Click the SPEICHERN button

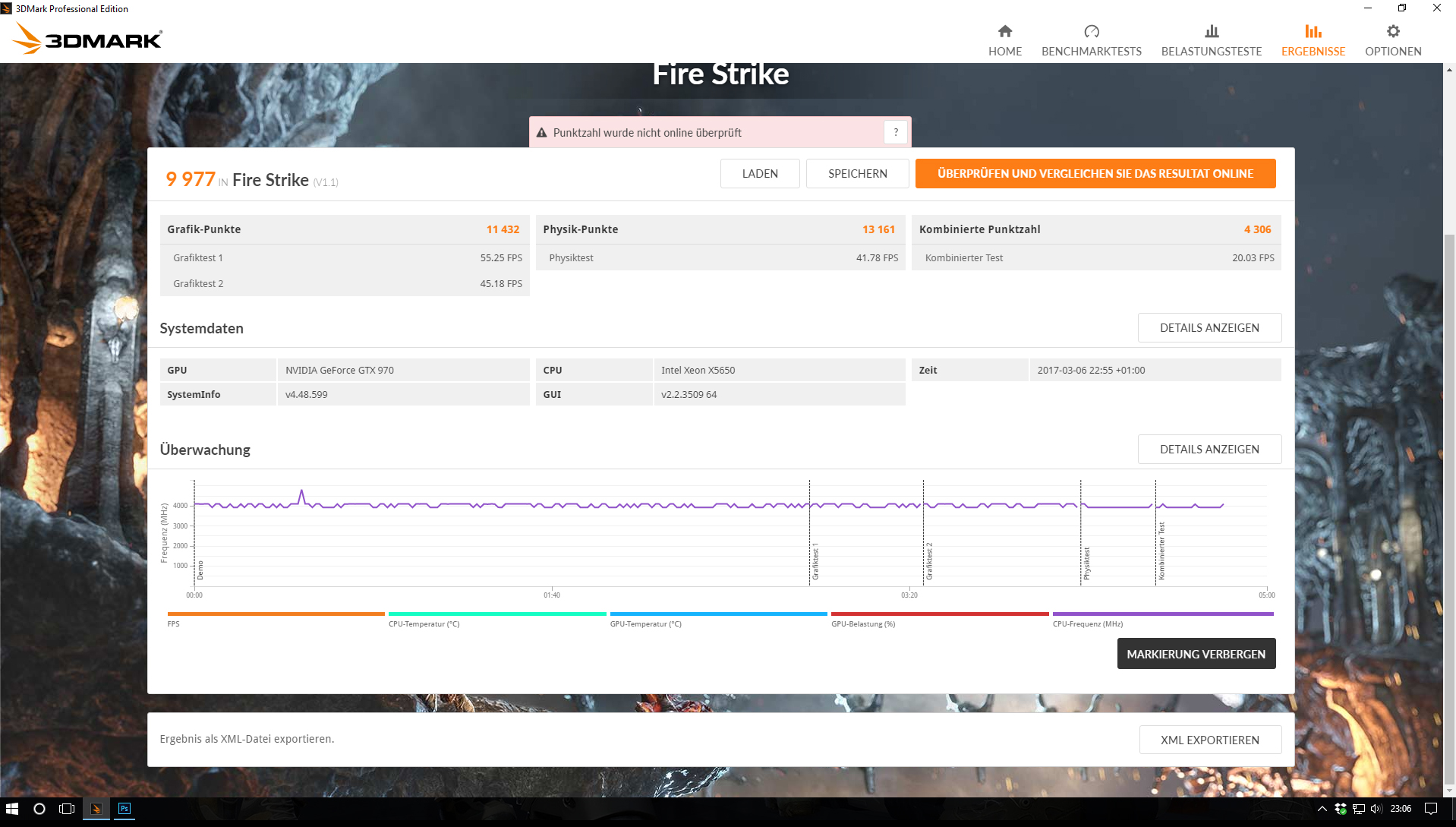point(857,173)
